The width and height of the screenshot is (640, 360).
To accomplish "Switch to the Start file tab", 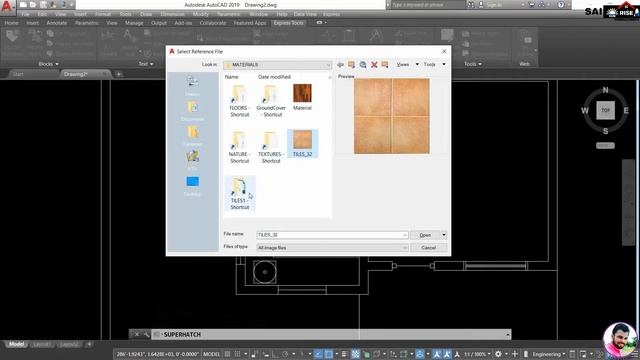I will click(18, 74).
